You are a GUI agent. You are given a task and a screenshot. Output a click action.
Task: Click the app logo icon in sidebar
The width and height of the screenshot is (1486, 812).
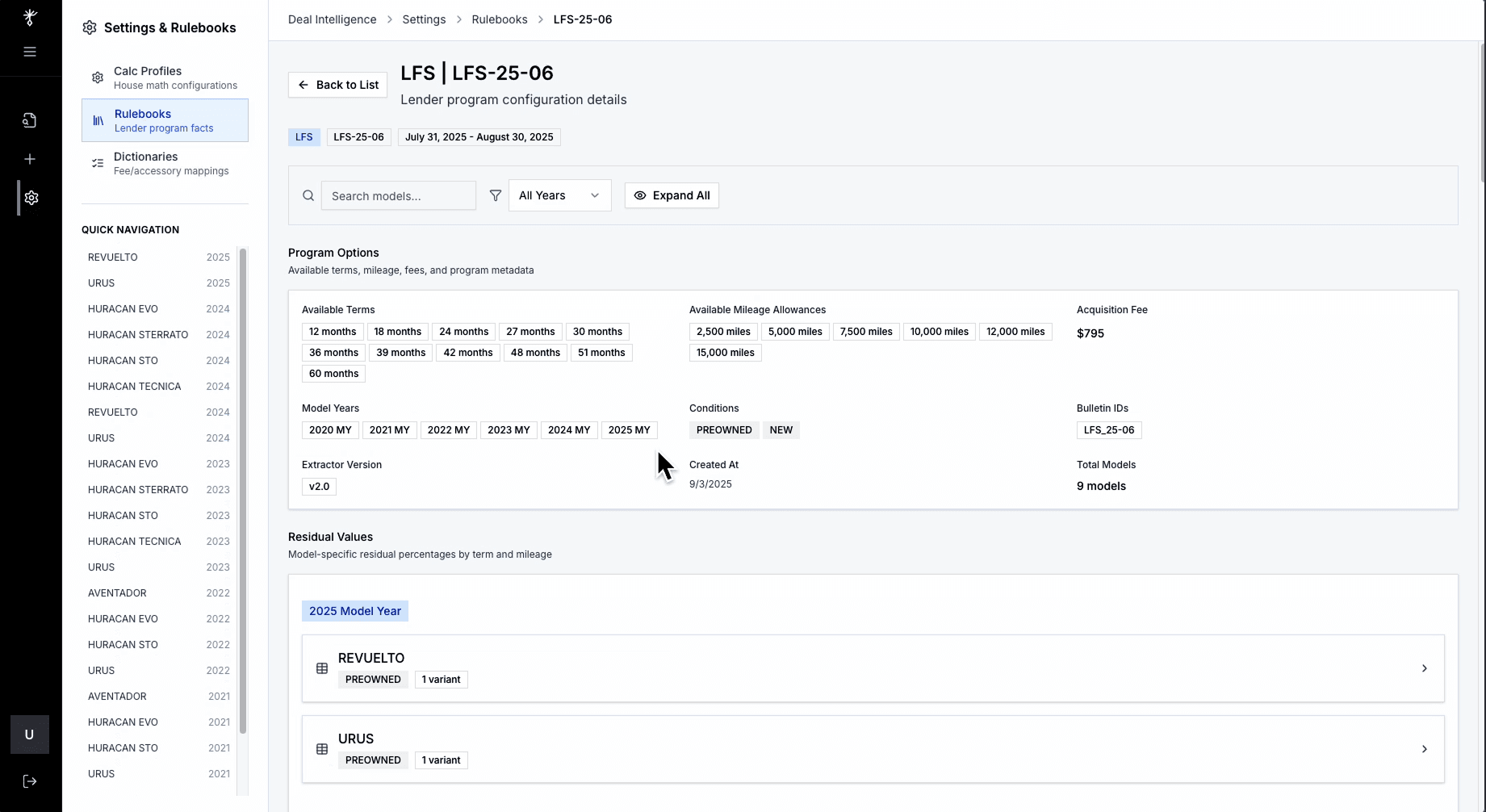click(30, 17)
